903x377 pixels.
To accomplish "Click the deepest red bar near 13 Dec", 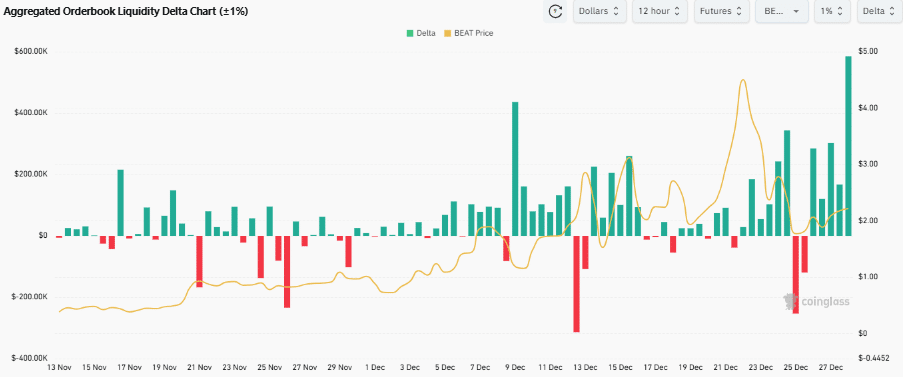I will [x=576, y=284].
